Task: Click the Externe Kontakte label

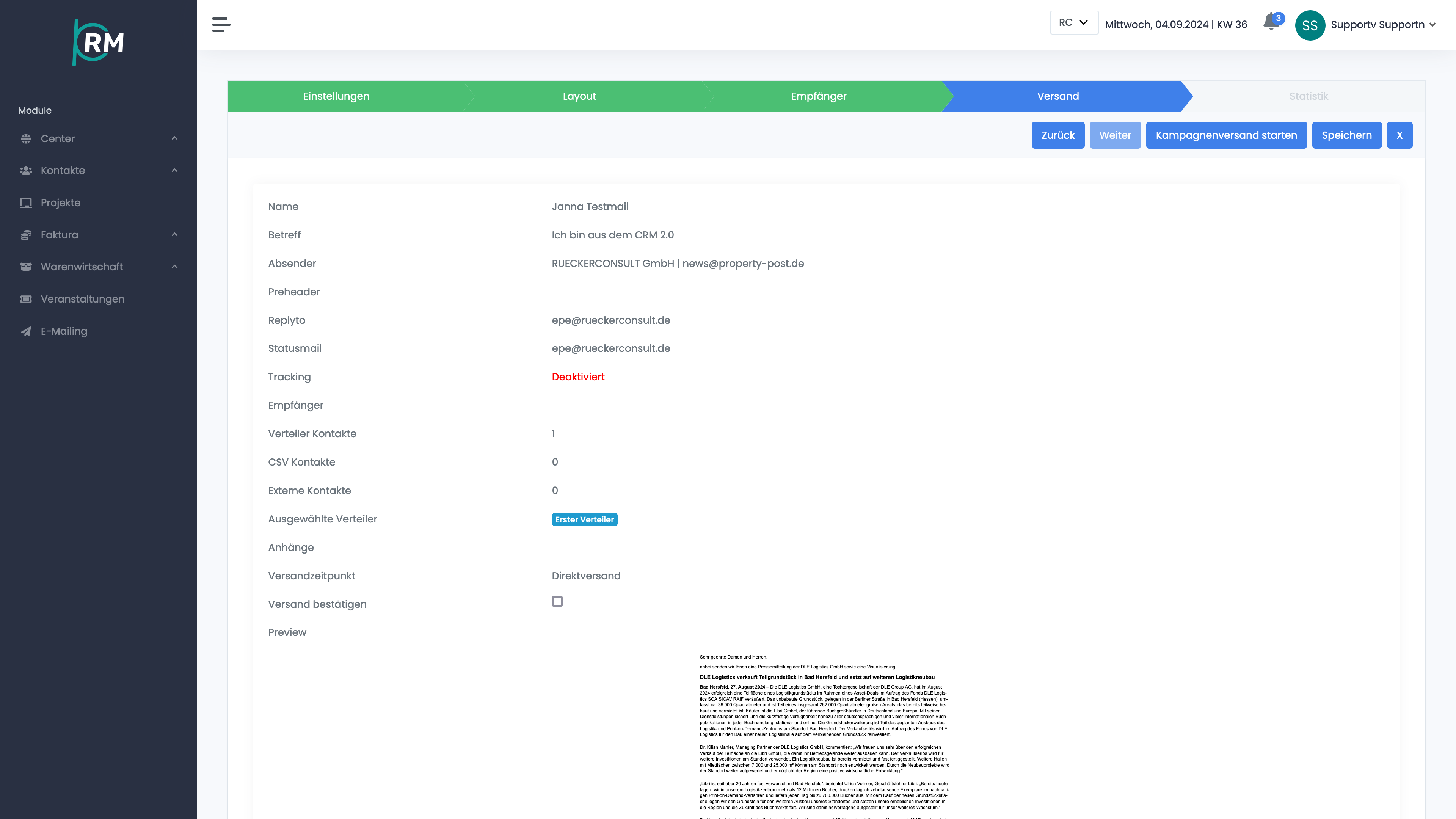Action: (x=310, y=491)
